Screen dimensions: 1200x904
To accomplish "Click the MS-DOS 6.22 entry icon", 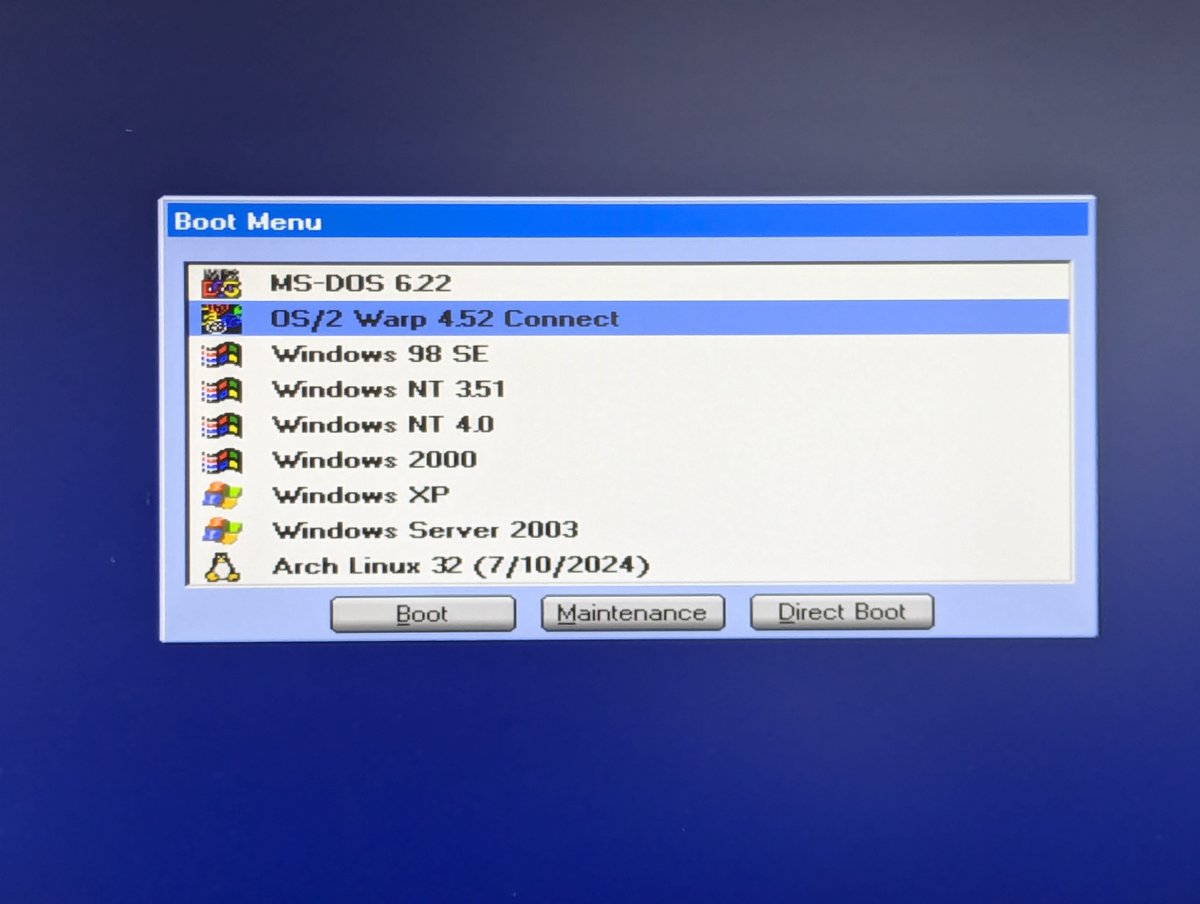I will [221, 283].
